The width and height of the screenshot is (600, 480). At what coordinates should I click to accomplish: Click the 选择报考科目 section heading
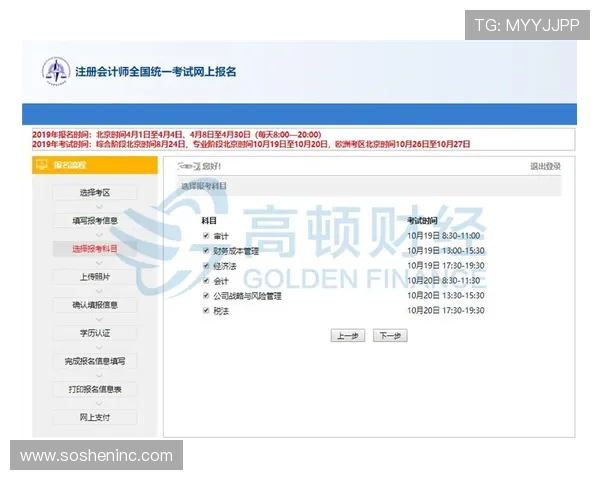tap(204, 186)
